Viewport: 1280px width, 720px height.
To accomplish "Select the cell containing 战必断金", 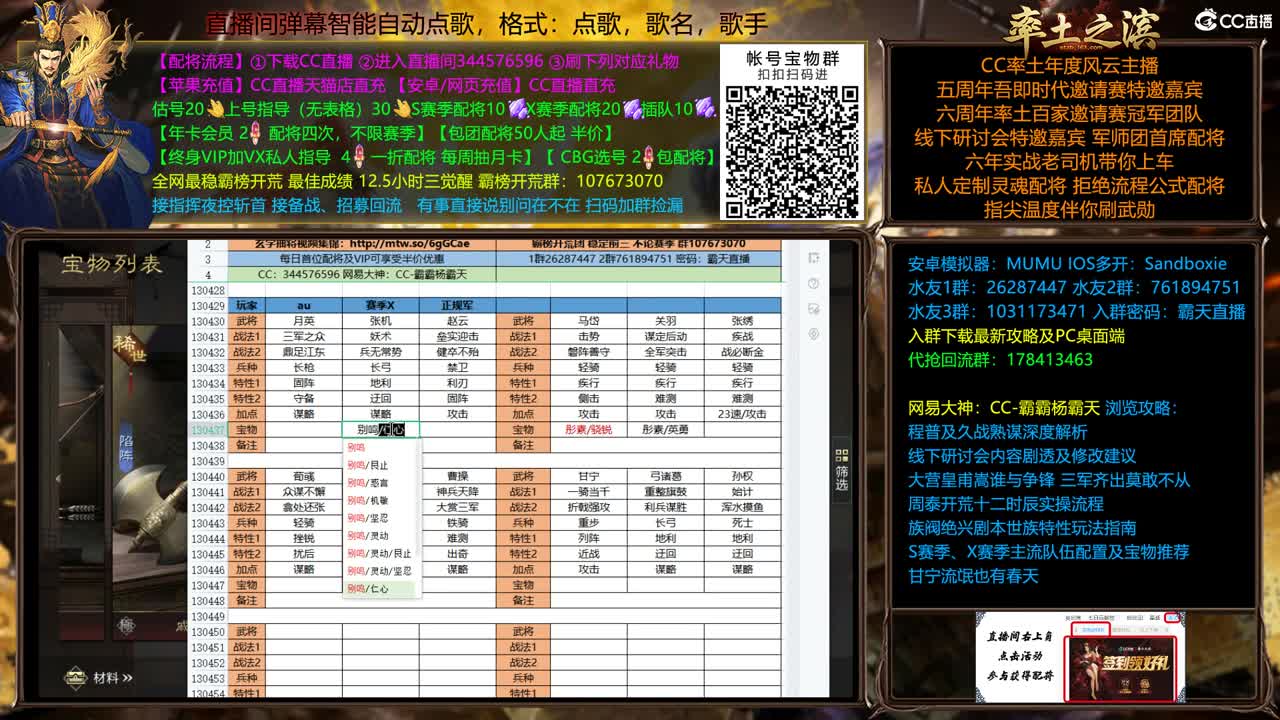I will click(742, 352).
